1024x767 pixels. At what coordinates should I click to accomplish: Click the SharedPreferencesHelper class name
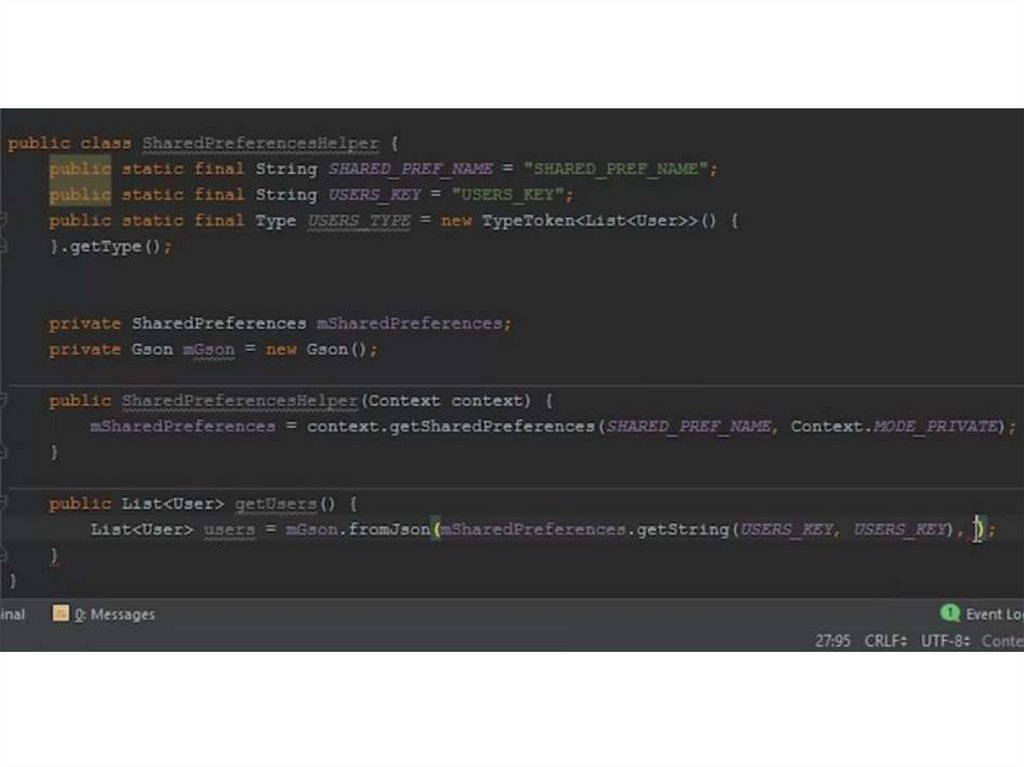260,143
